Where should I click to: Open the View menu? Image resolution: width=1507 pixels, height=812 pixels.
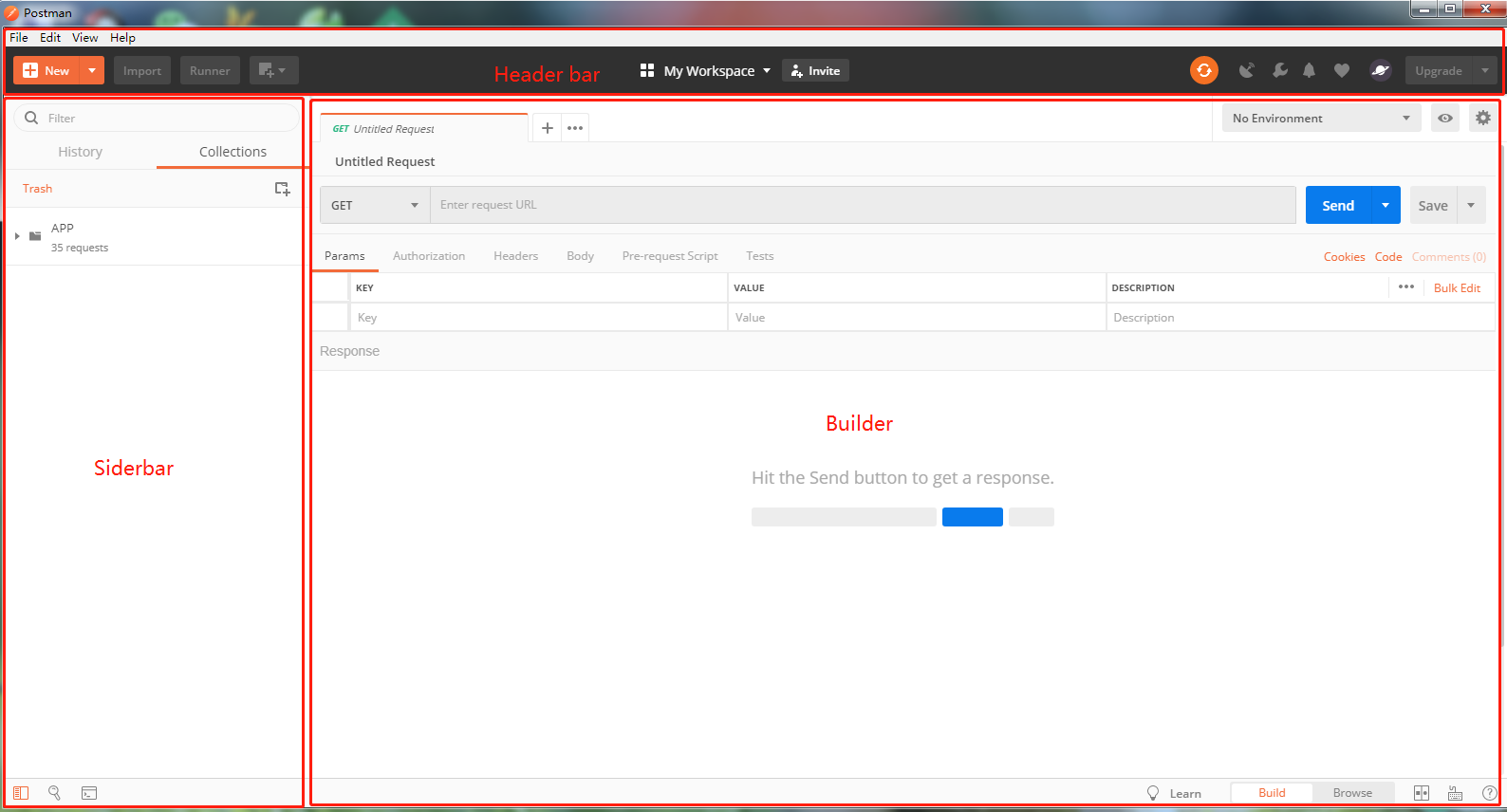(x=85, y=38)
